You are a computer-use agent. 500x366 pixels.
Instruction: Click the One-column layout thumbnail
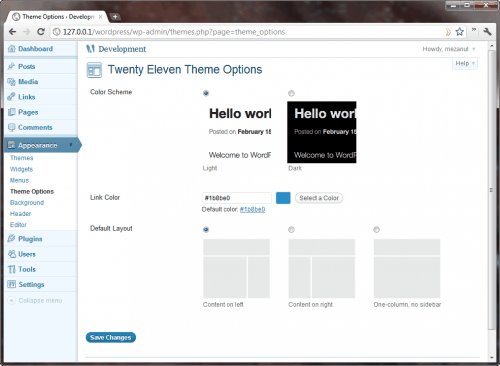407,268
